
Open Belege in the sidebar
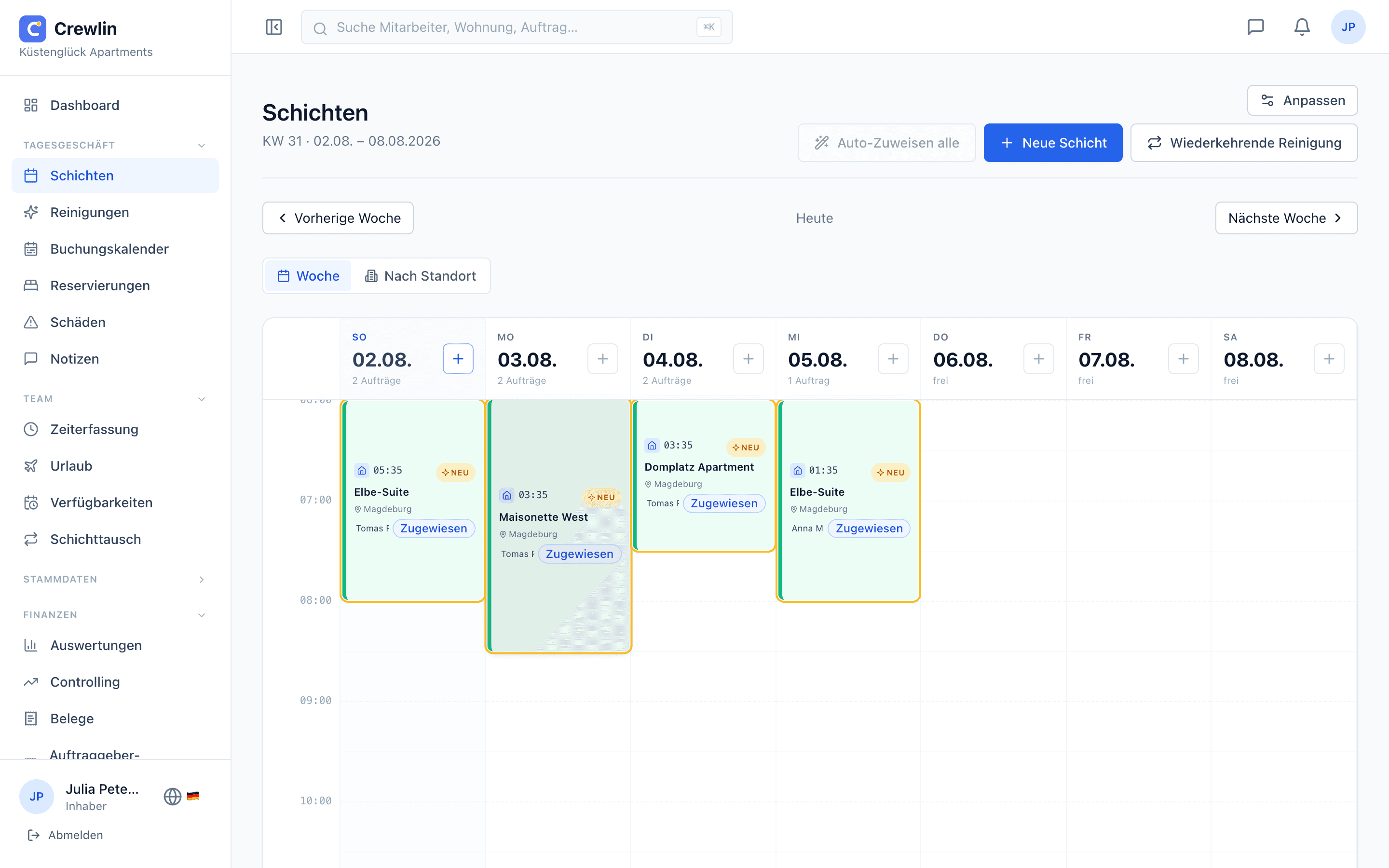point(115,719)
